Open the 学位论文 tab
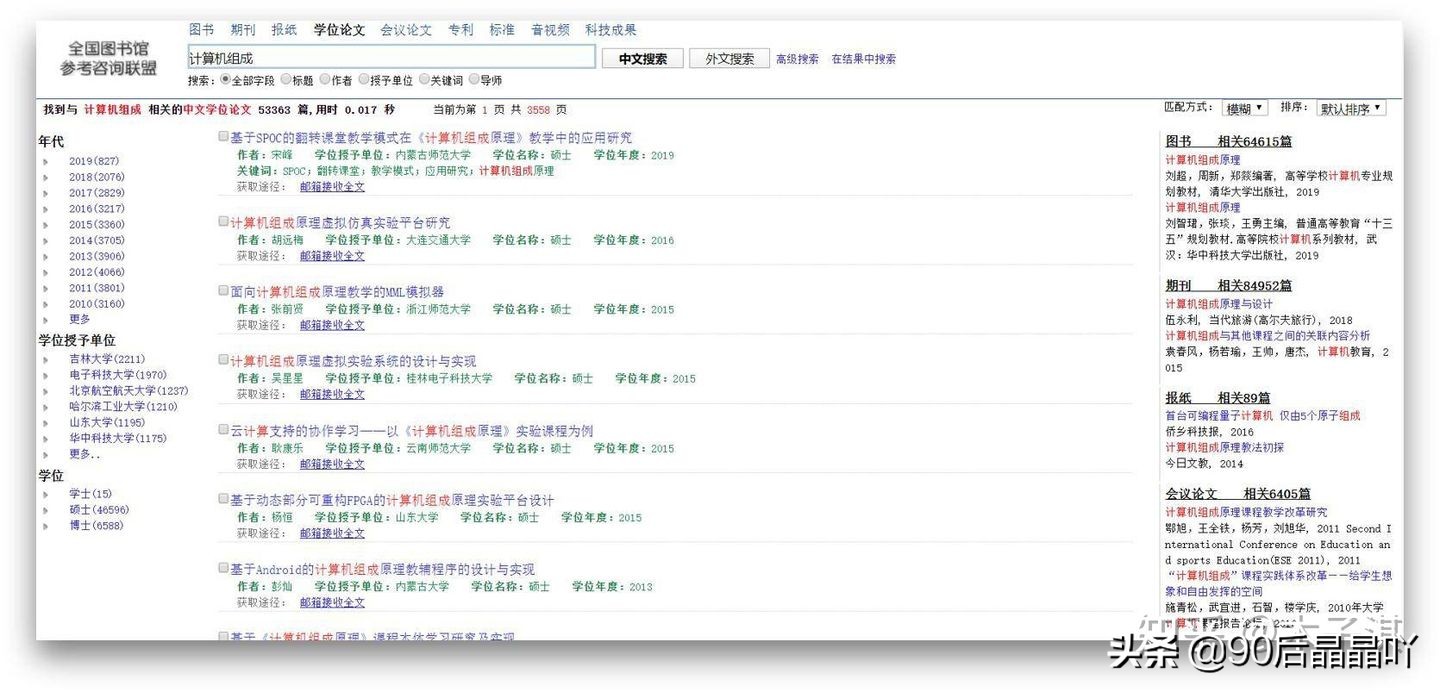 pos(339,29)
